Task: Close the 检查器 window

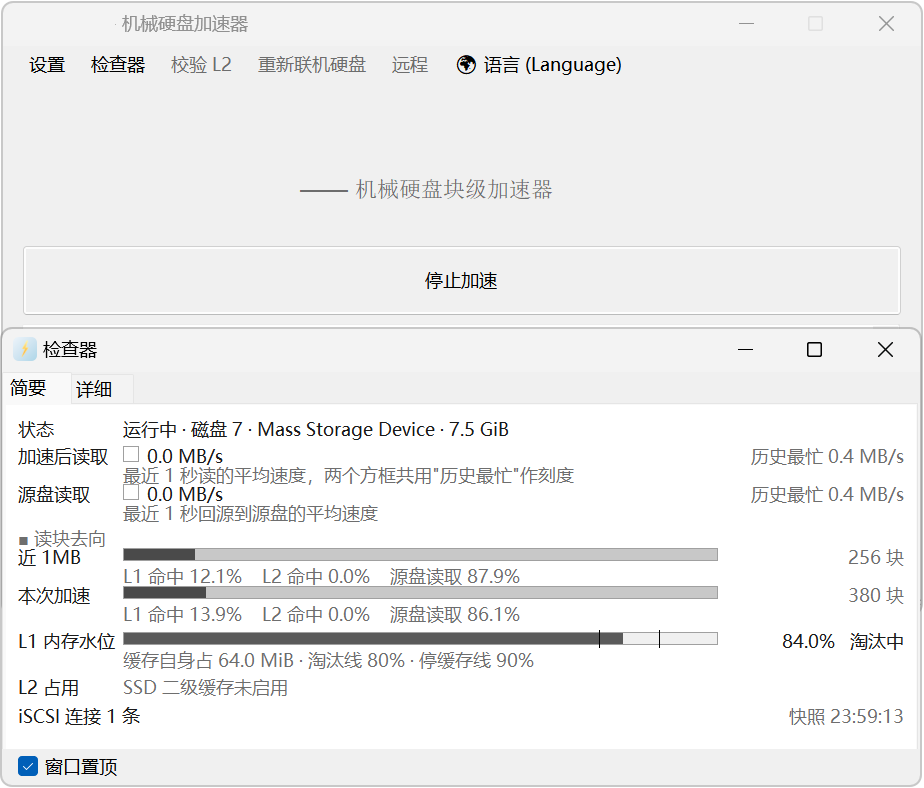Action: coord(885,350)
